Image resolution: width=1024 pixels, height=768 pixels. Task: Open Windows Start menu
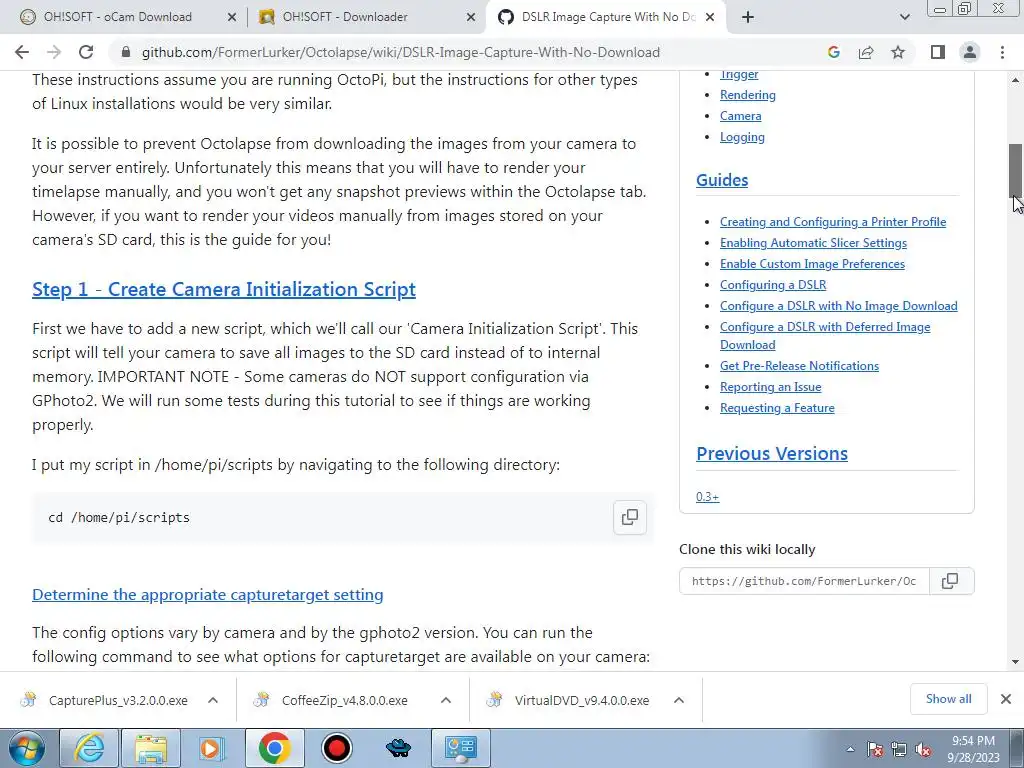tap(27, 748)
